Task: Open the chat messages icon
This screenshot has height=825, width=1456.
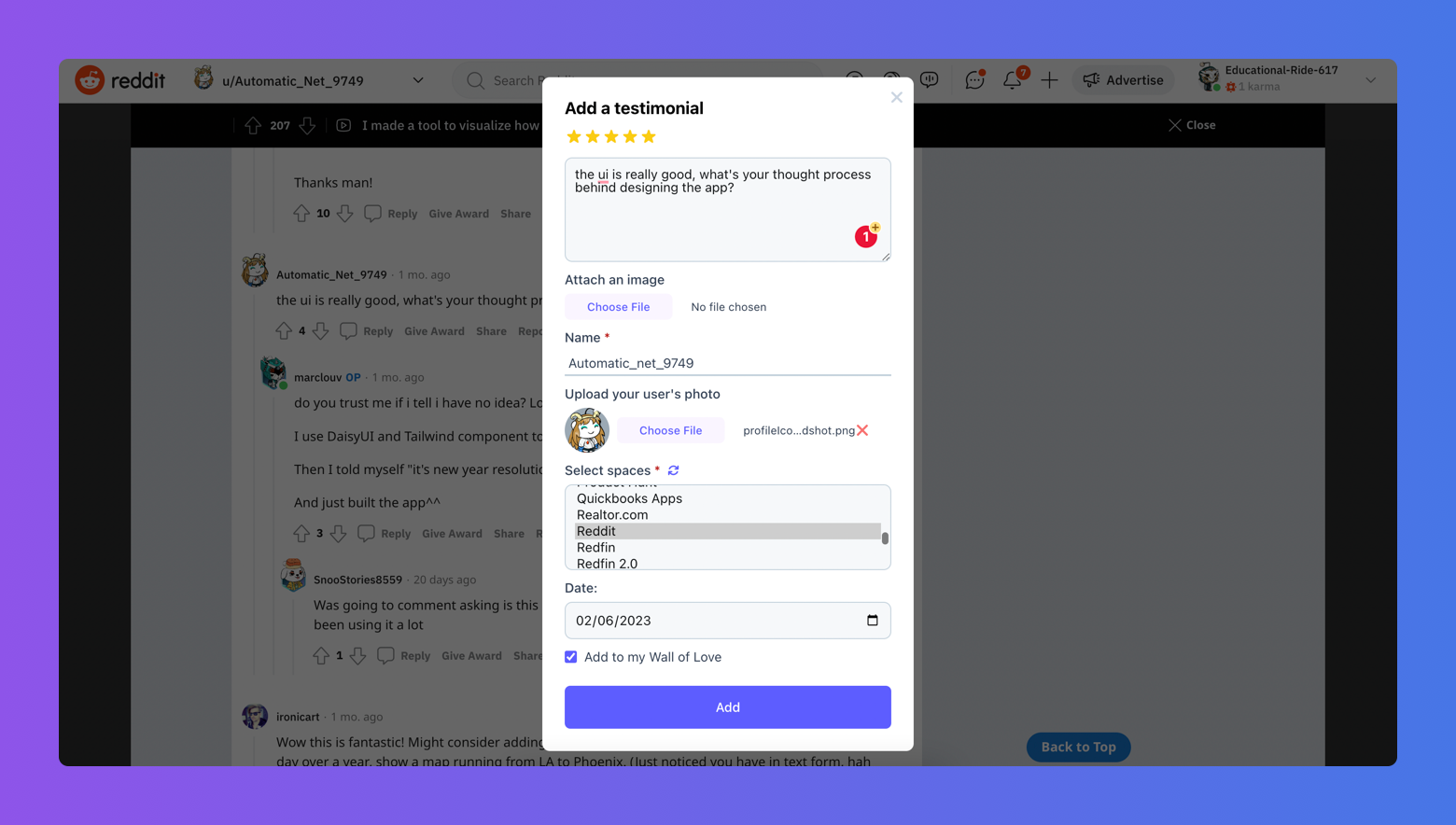Action: pos(974,80)
